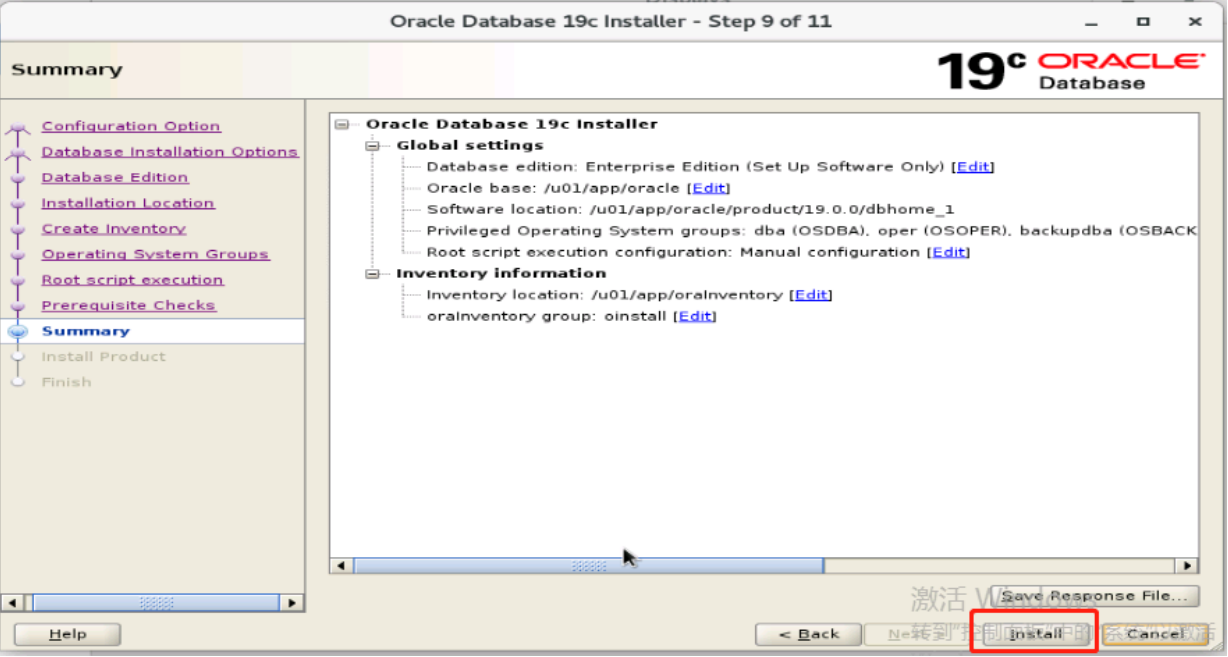Open Root script execution step

click(x=133, y=280)
